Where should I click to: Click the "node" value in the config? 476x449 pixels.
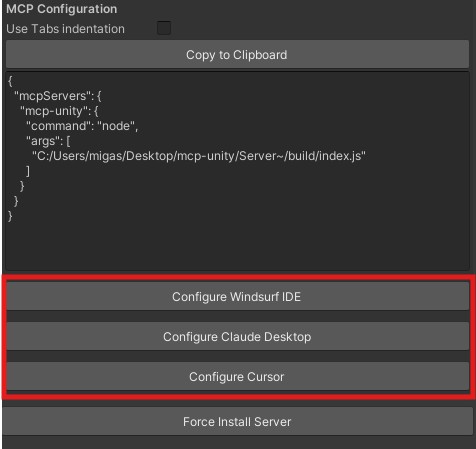pyautogui.click(x=116, y=126)
